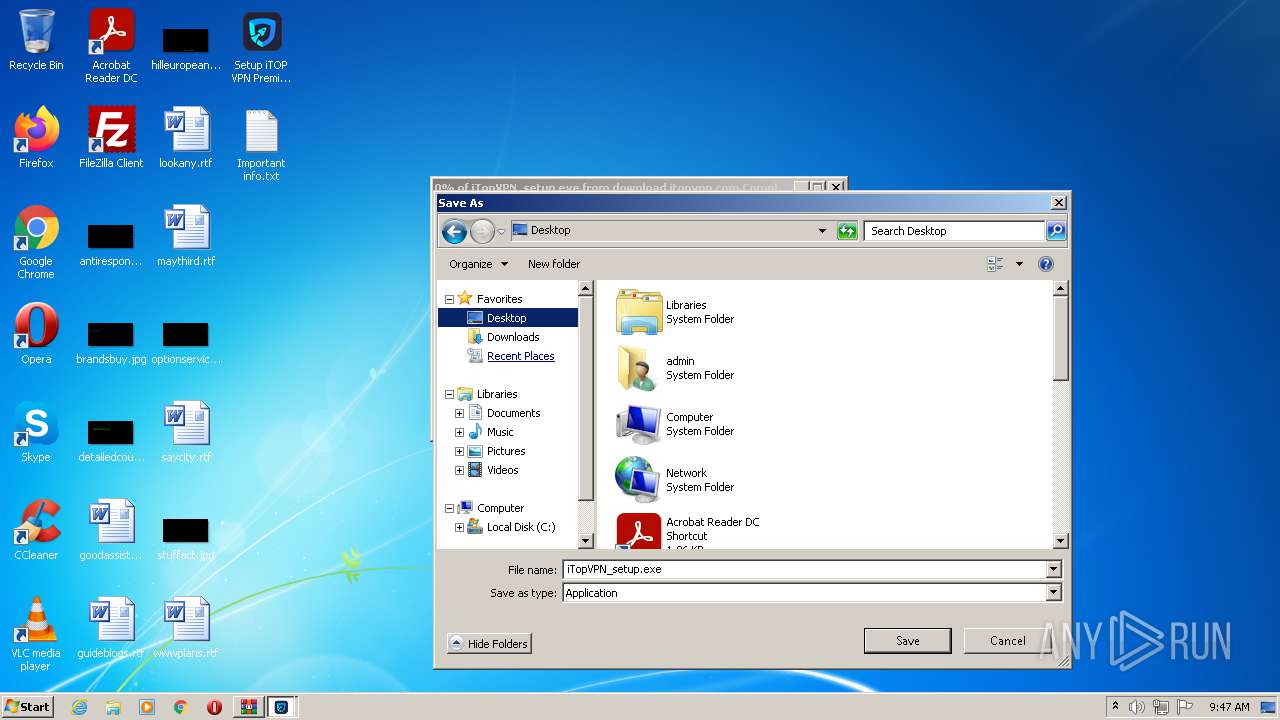Click the File name input field

(804, 570)
